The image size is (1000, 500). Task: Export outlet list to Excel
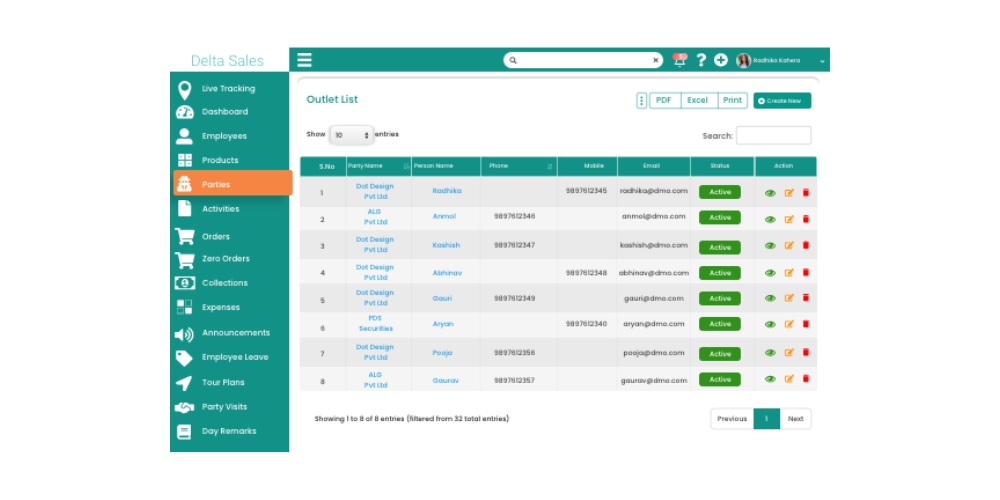click(698, 101)
